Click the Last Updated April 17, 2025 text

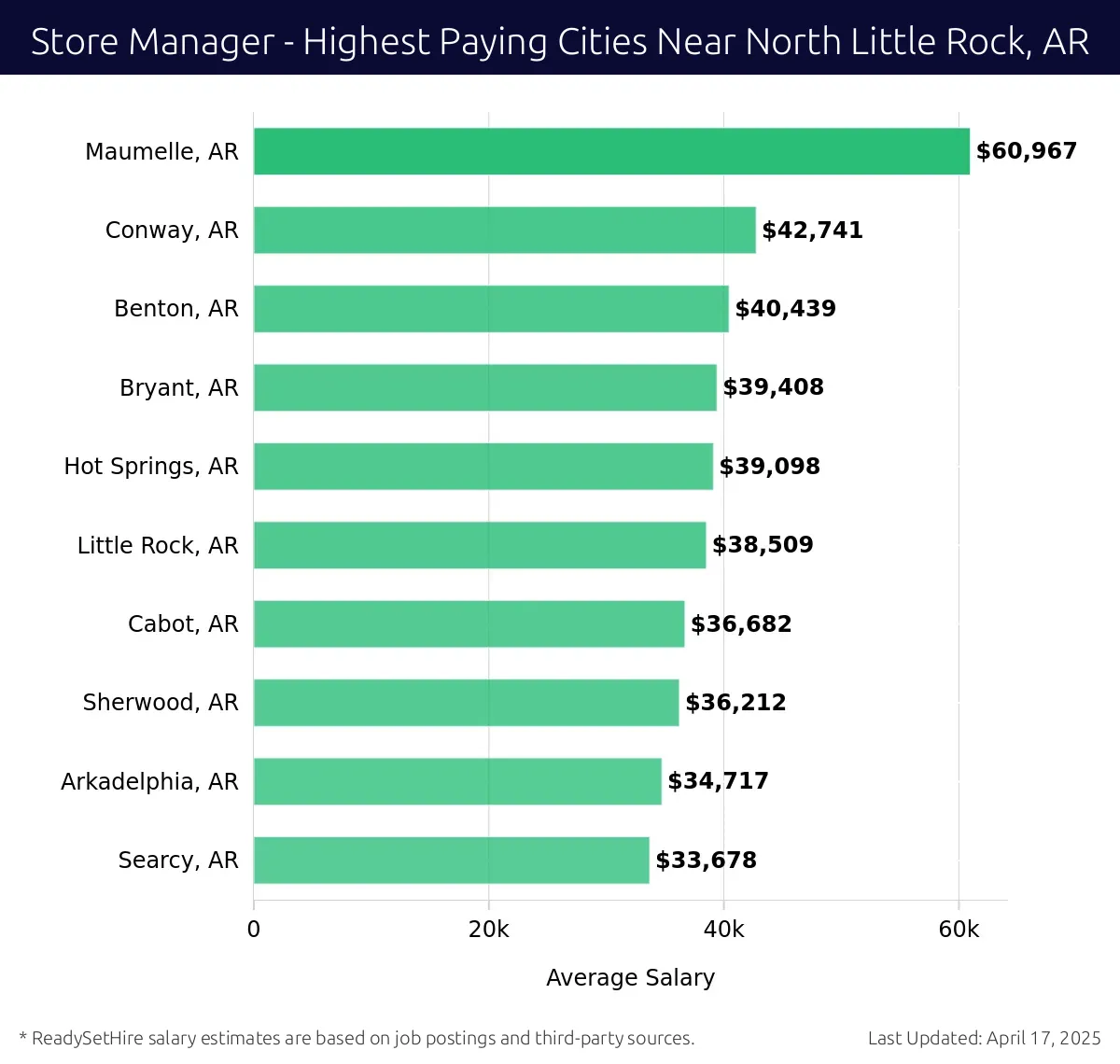click(985, 1038)
